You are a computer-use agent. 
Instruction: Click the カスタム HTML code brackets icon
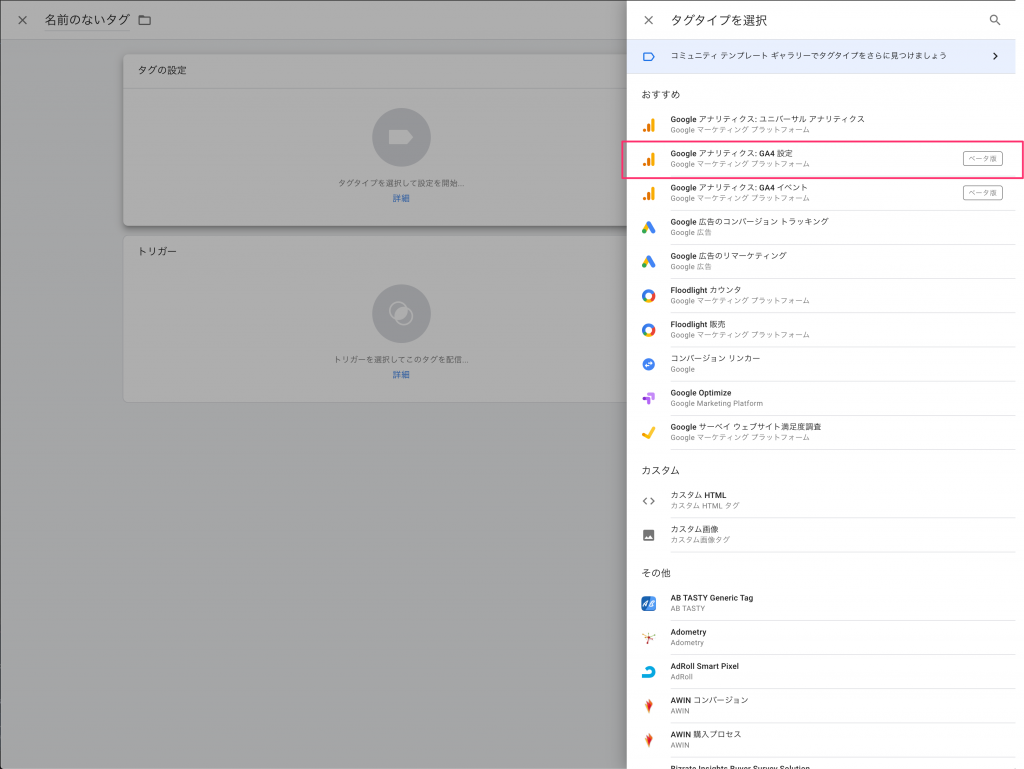point(648,501)
